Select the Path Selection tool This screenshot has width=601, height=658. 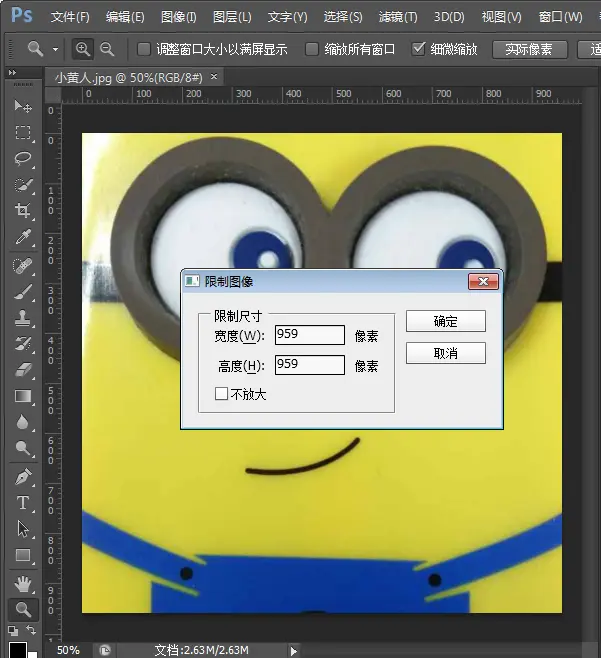point(23,529)
